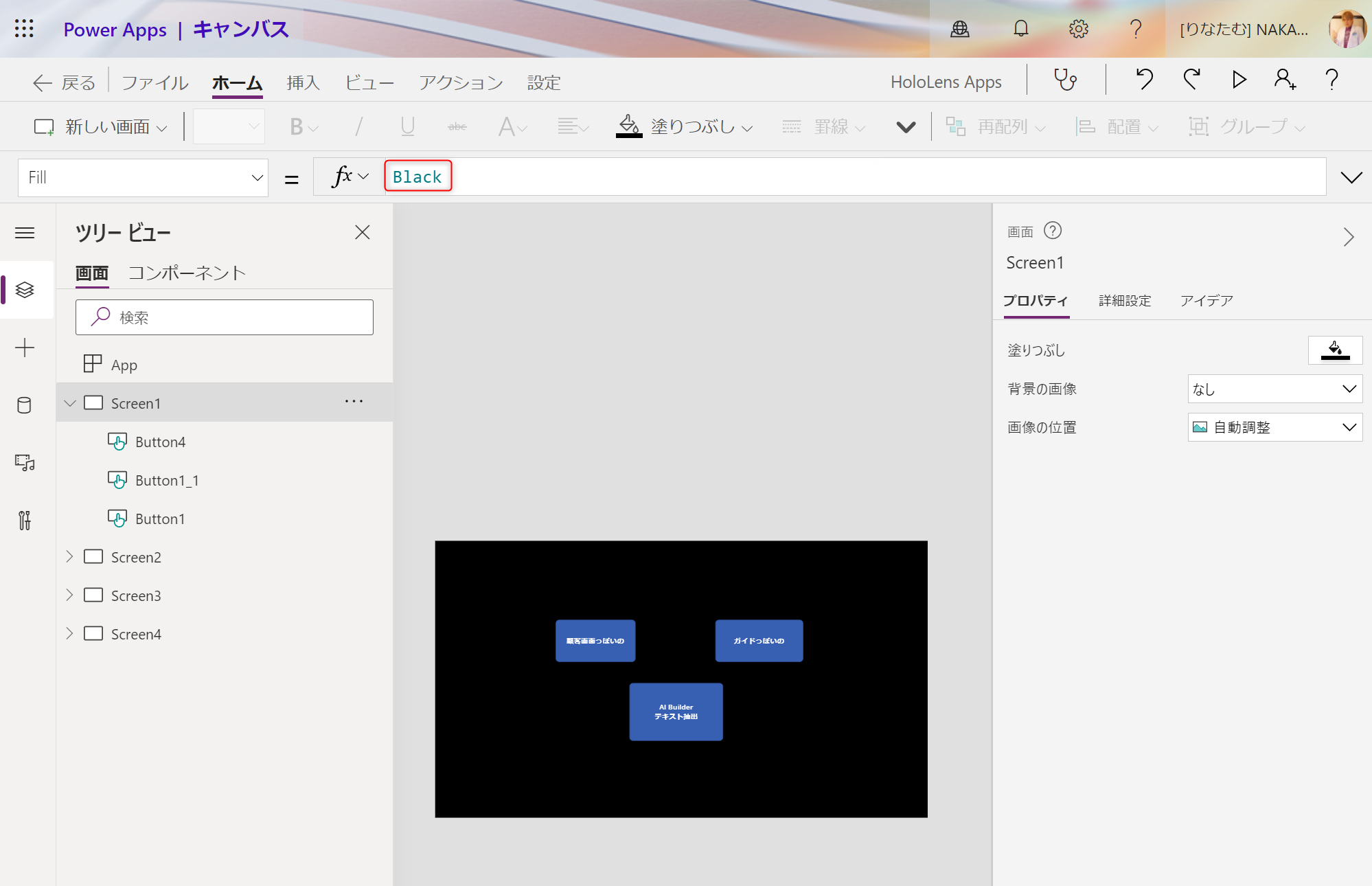Click the App checker stethoscope icon

[1065, 80]
